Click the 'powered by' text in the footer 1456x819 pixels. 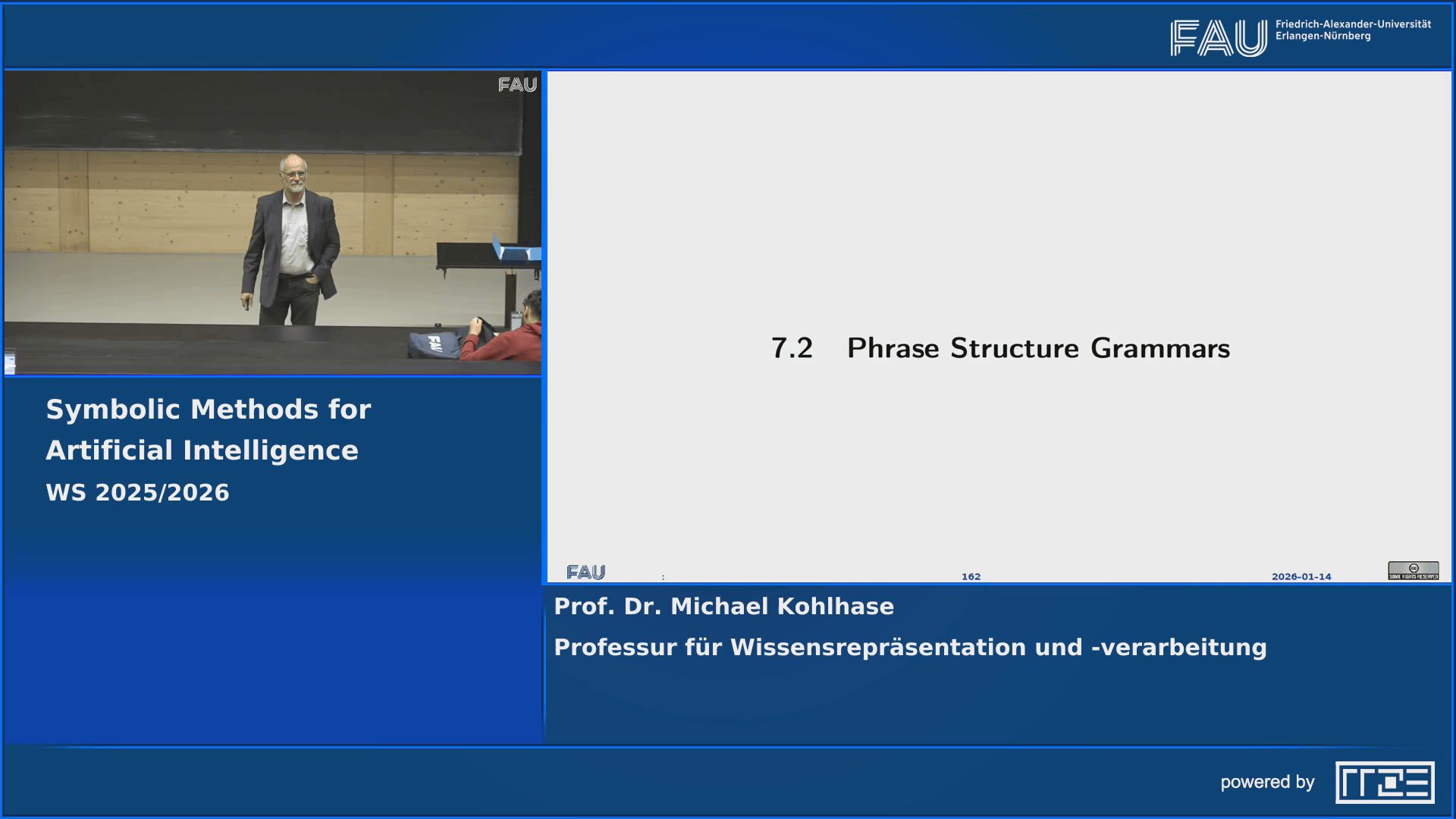(1268, 783)
